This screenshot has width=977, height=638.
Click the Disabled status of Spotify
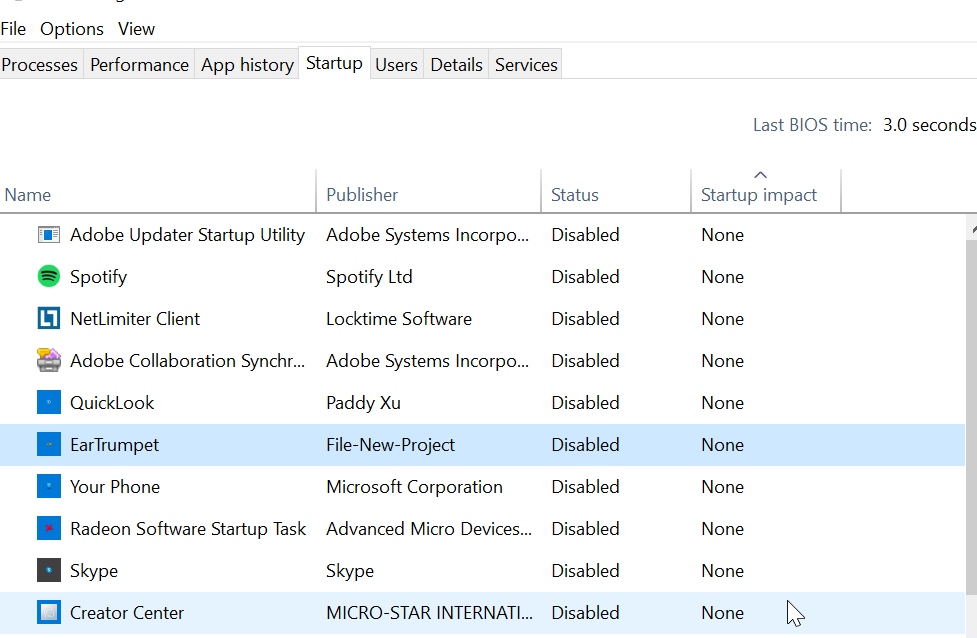click(585, 277)
